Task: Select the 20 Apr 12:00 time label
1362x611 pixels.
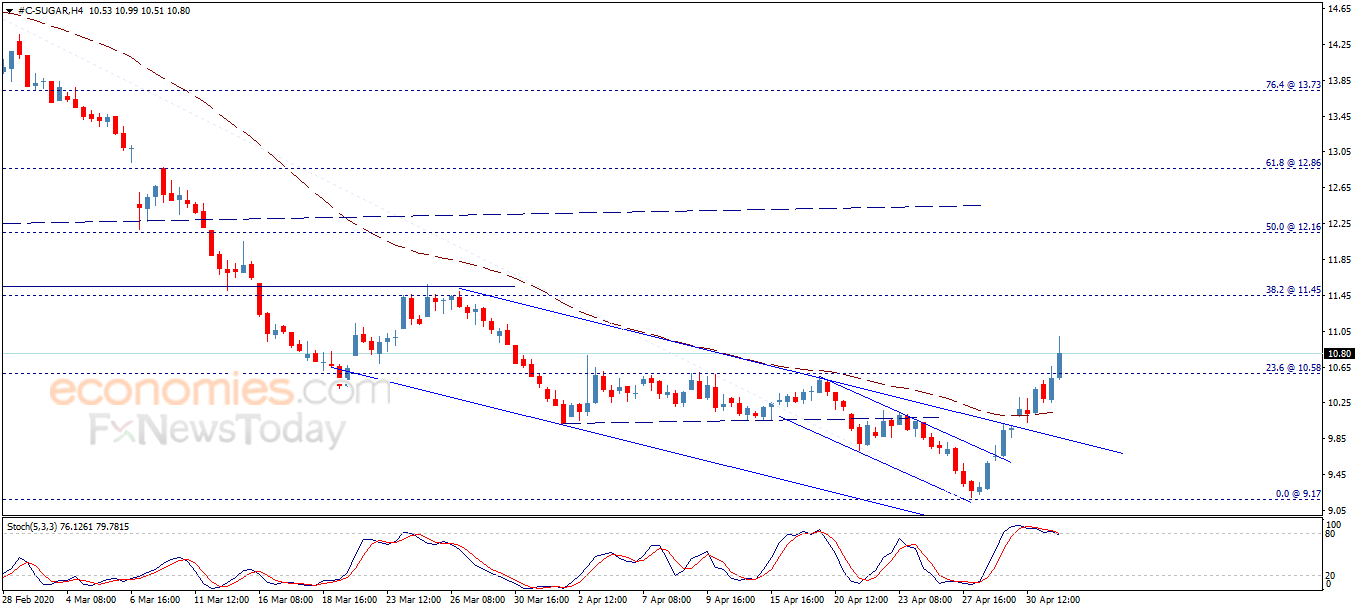Action: [860, 600]
